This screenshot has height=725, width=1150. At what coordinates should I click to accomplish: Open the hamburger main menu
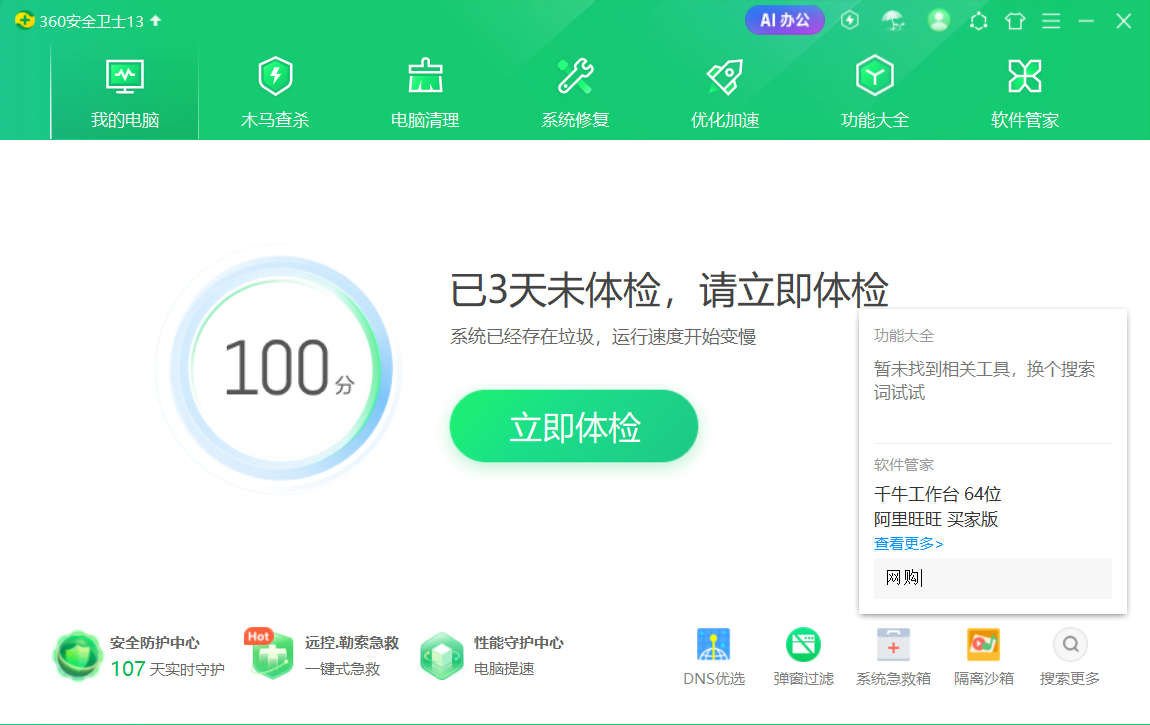point(1050,20)
